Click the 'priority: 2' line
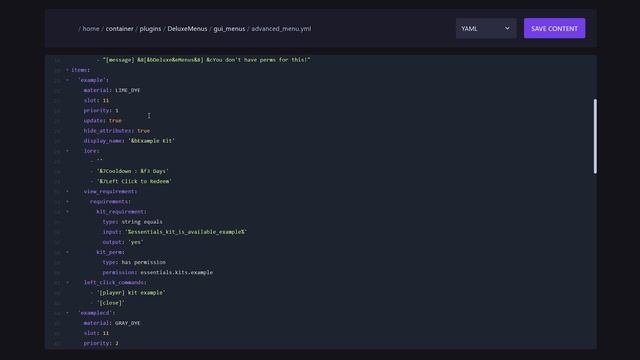The width and height of the screenshot is (640, 360). 101,343
